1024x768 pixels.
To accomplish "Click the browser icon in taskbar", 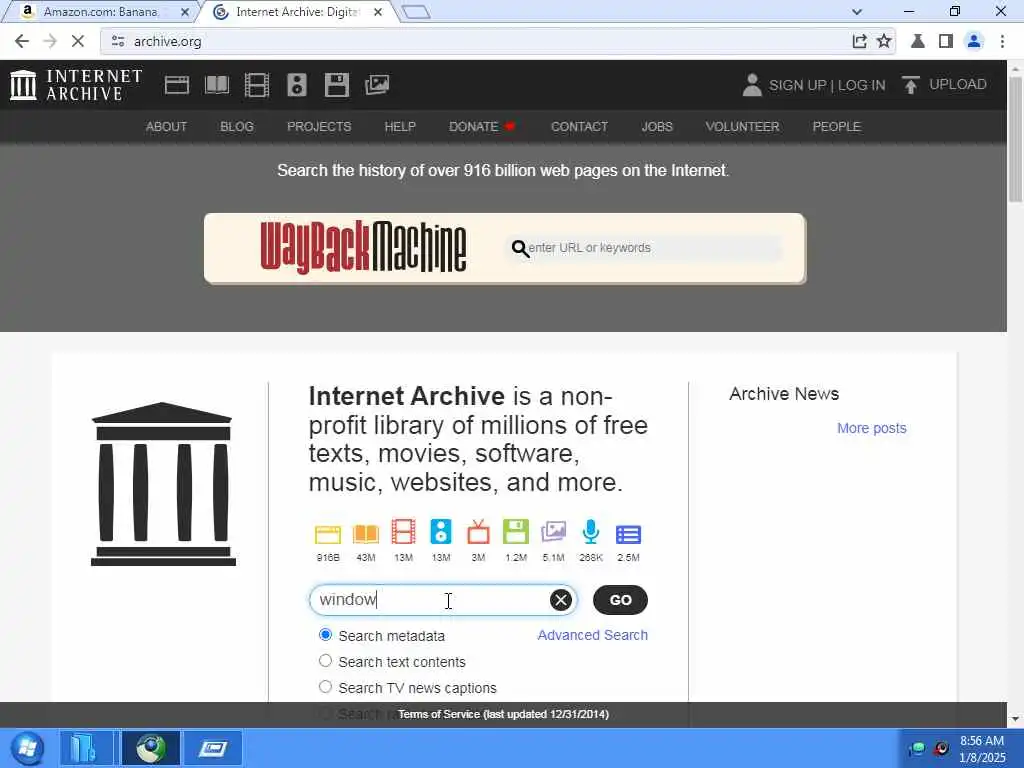I will (x=151, y=748).
